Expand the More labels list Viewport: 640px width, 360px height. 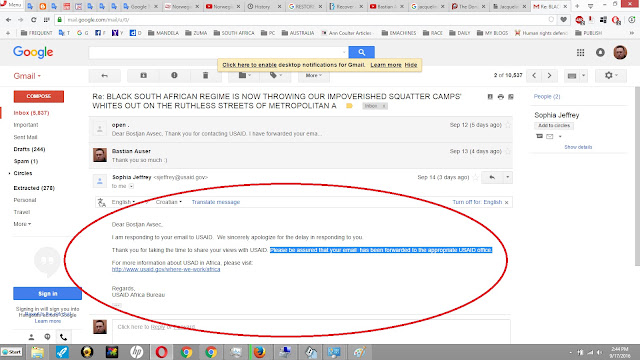[x=22, y=224]
